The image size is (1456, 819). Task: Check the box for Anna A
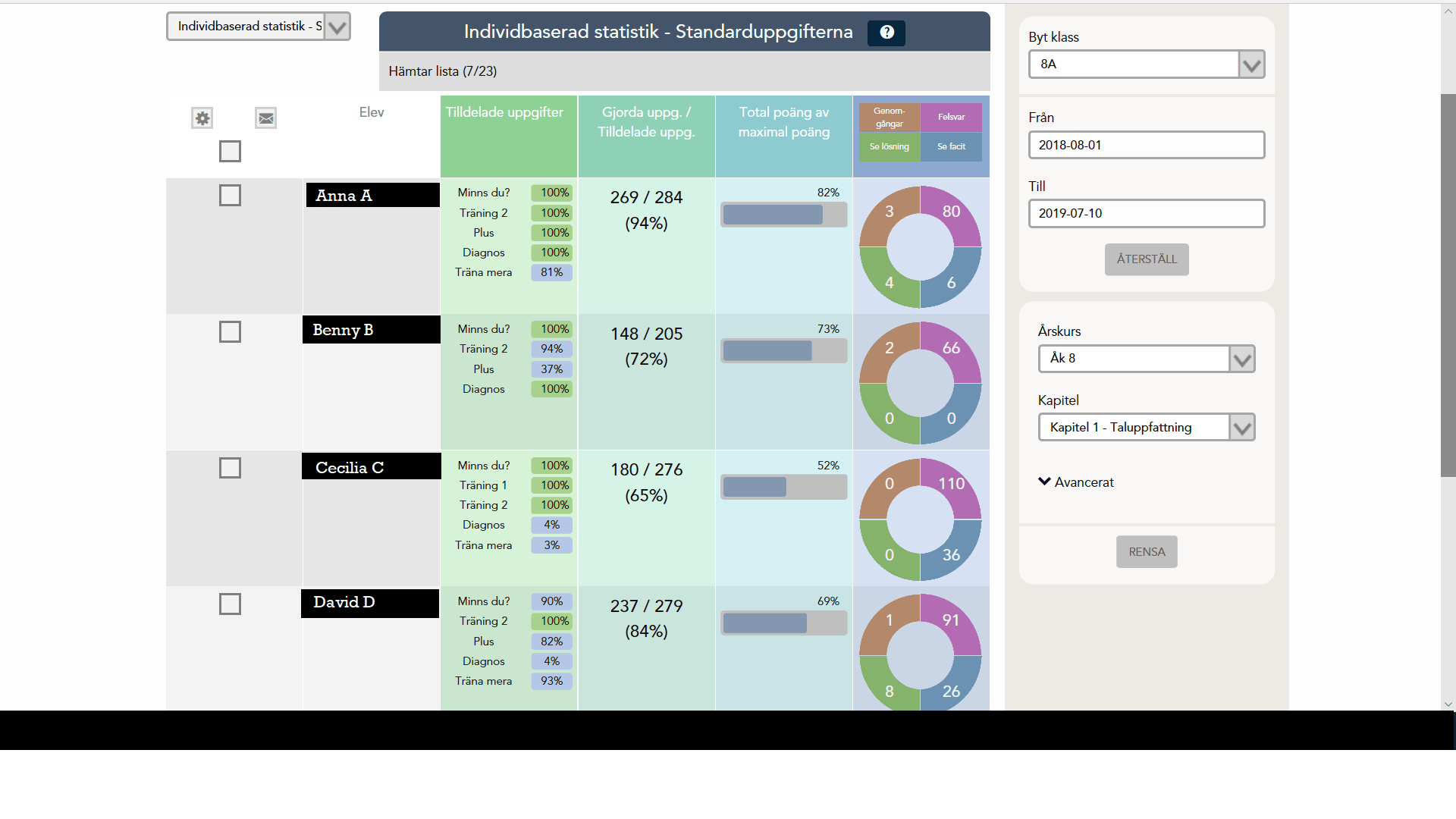(x=230, y=196)
